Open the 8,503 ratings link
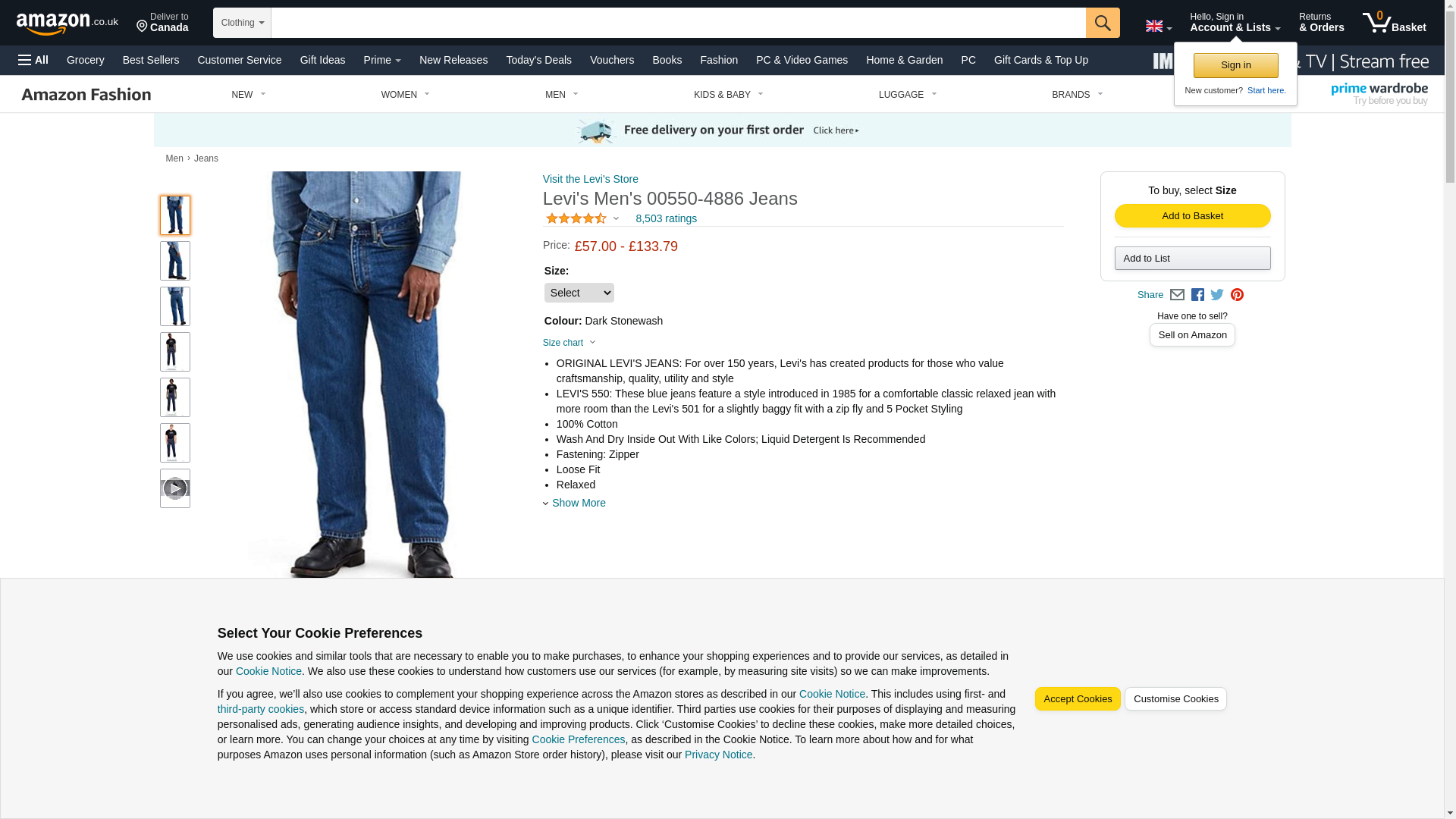Image resolution: width=1456 pixels, height=819 pixels. pos(666,218)
